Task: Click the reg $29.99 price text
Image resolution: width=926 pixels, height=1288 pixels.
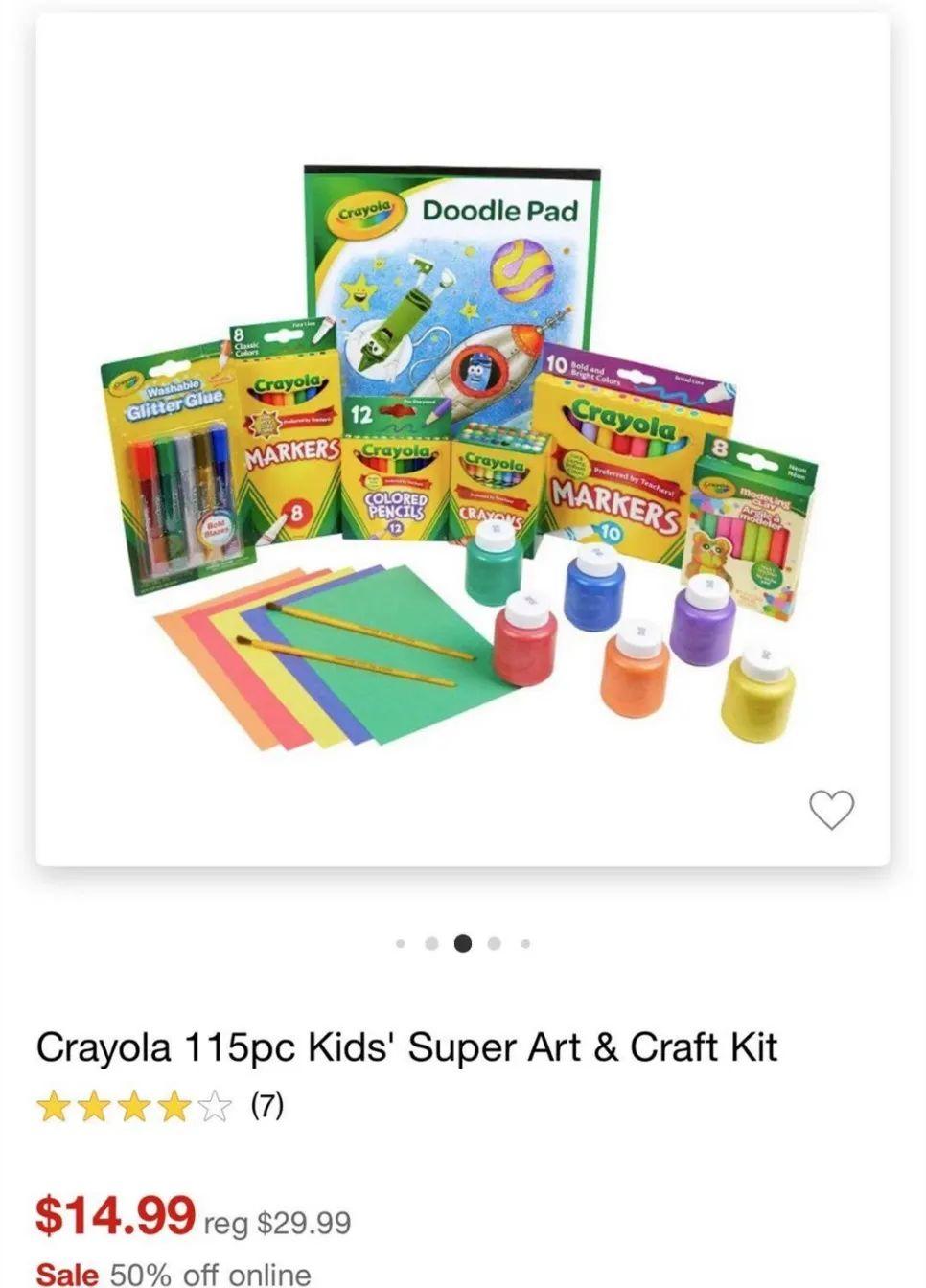Action: pyautogui.click(x=277, y=1223)
